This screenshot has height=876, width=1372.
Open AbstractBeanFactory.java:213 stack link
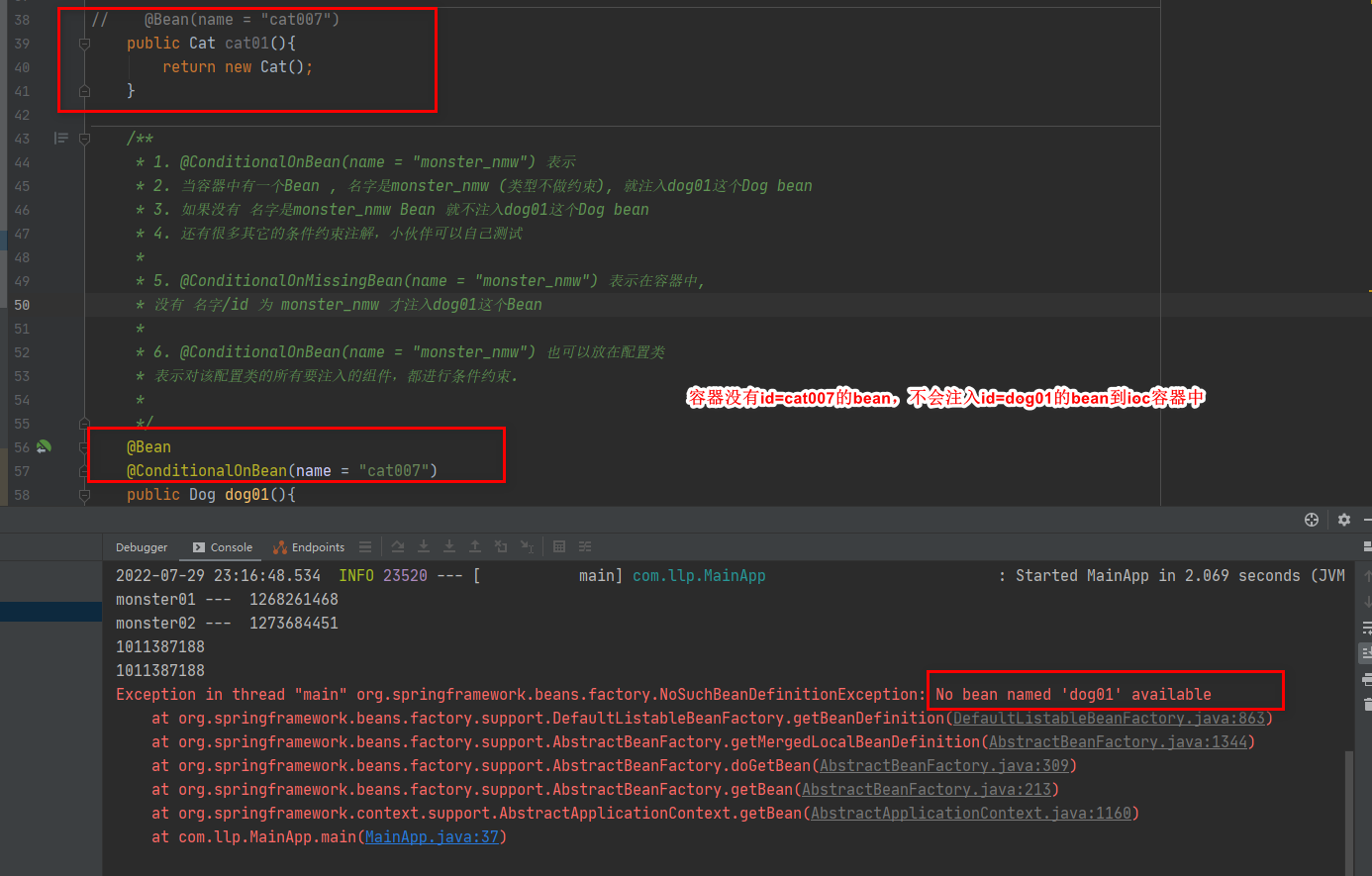tap(926, 790)
